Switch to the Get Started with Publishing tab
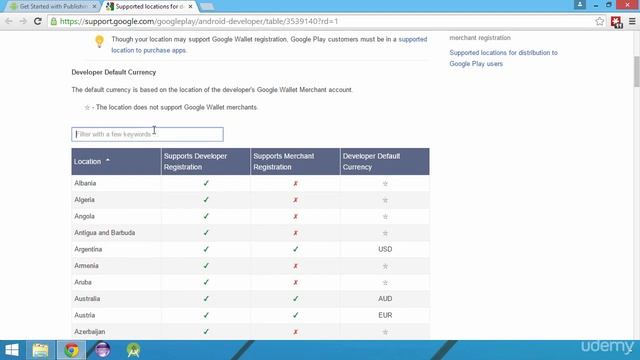Viewport: 640px width, 360px height. pyautogui.click(x=53, y=7)
